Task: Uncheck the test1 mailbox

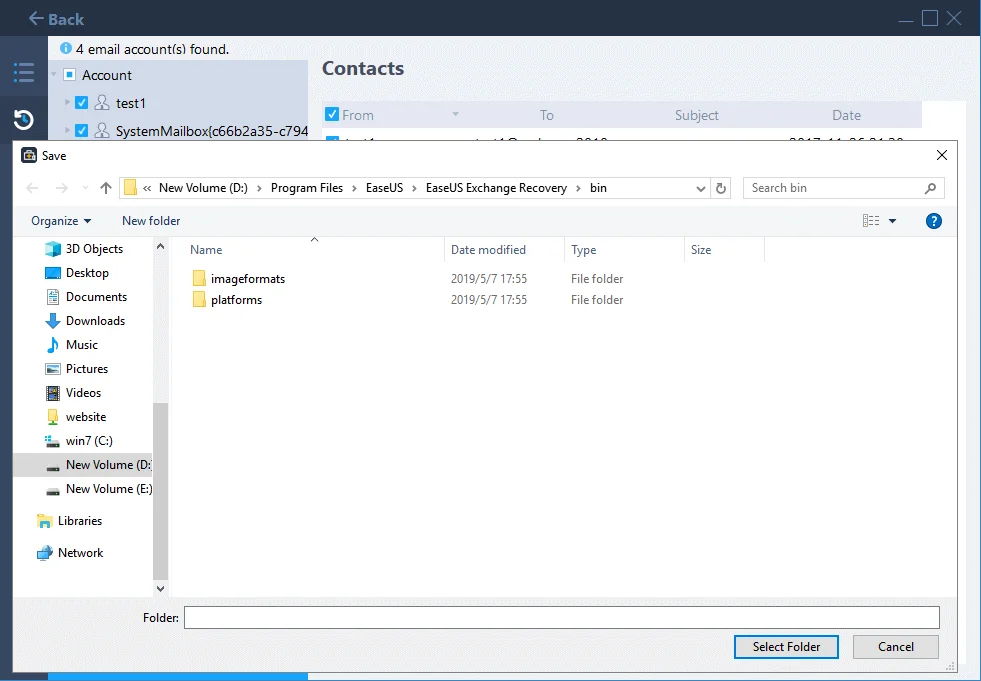Action: click(x=80, y=103)
